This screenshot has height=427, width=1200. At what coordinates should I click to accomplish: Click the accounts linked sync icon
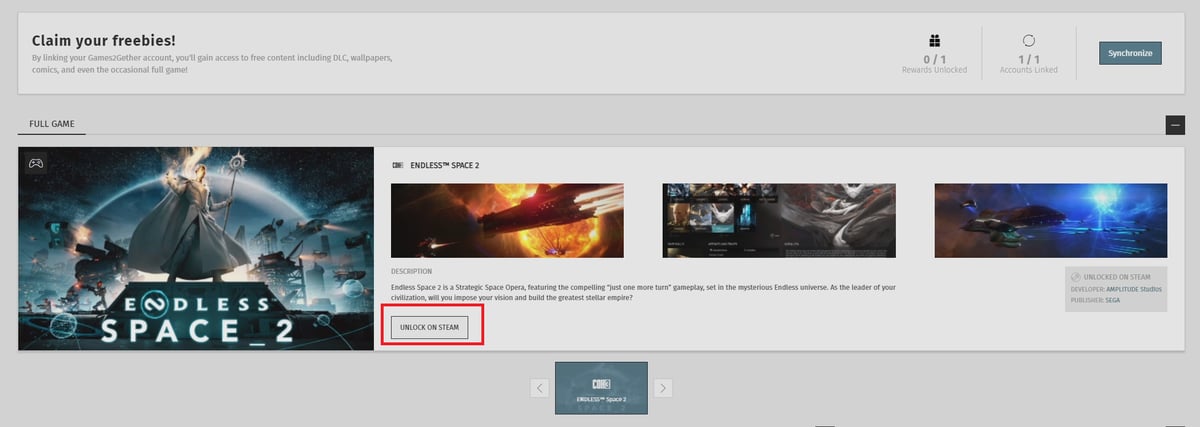click(x=1028, y=41)
